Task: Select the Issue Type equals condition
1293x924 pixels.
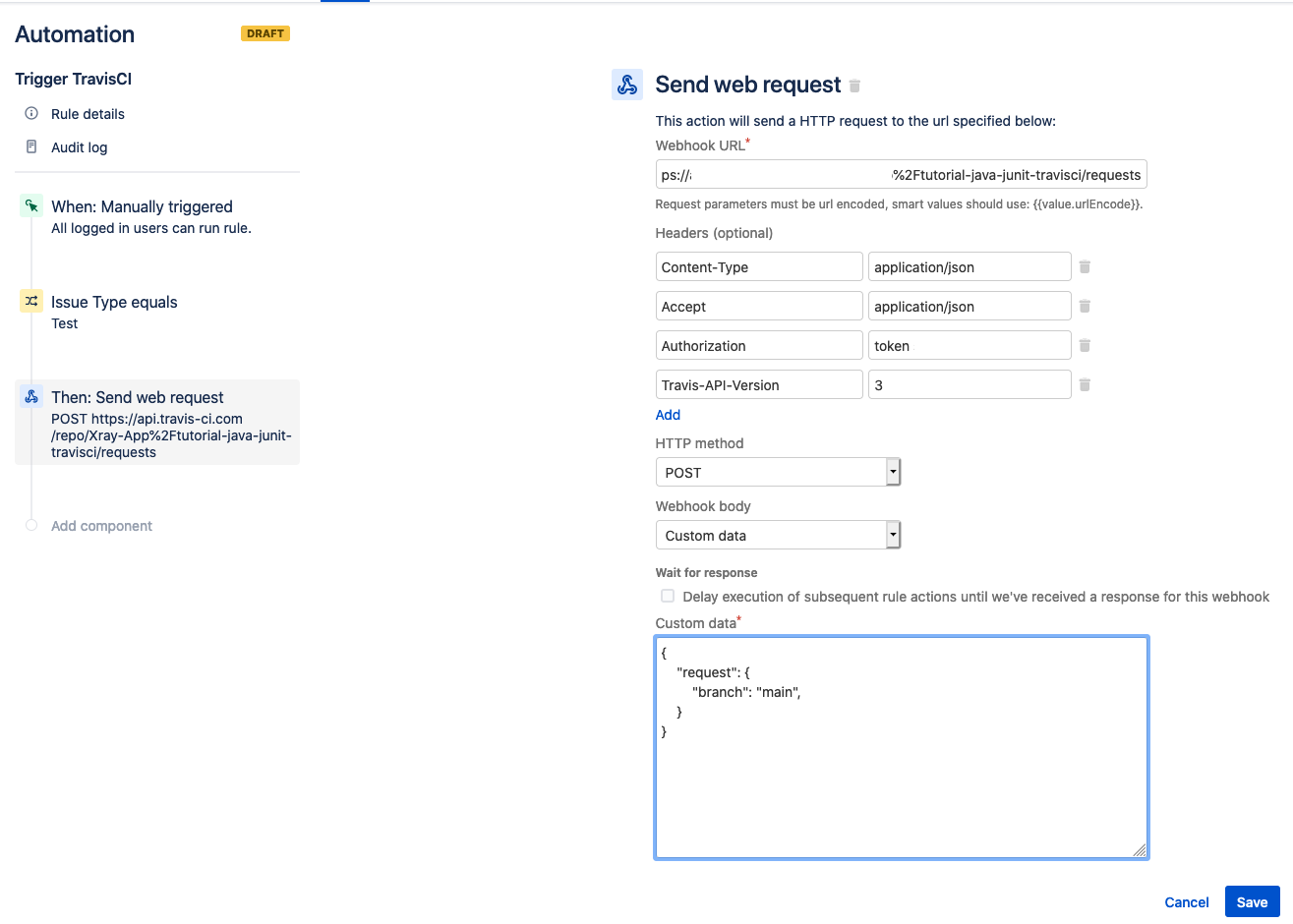Action: (114, 302)
